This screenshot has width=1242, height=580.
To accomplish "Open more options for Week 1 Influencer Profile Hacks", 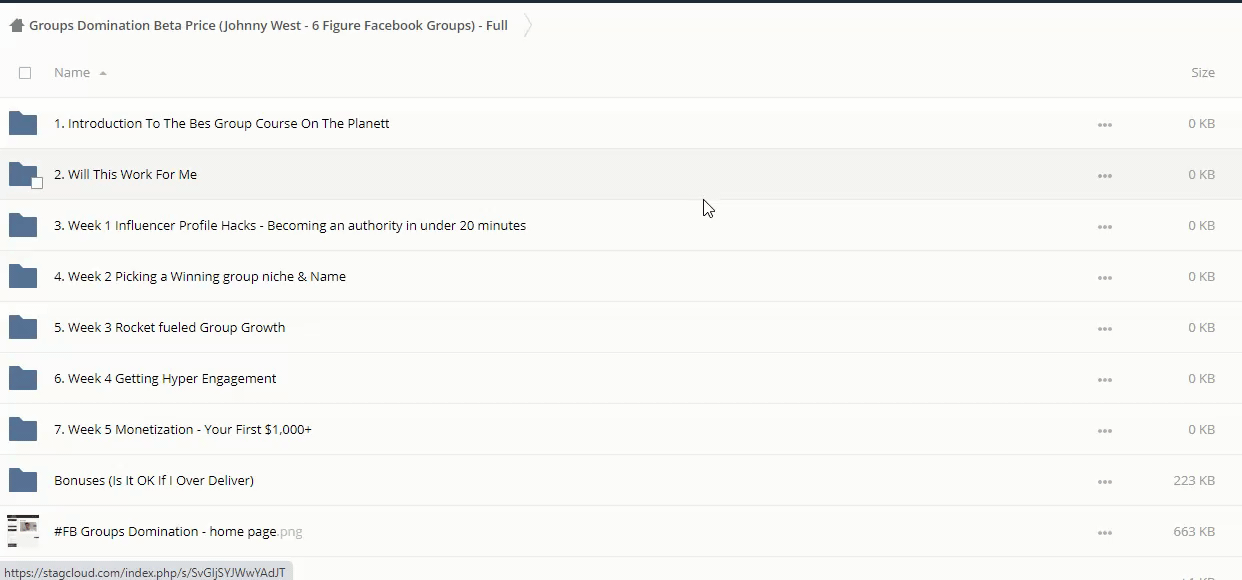I will point(1104,226).
